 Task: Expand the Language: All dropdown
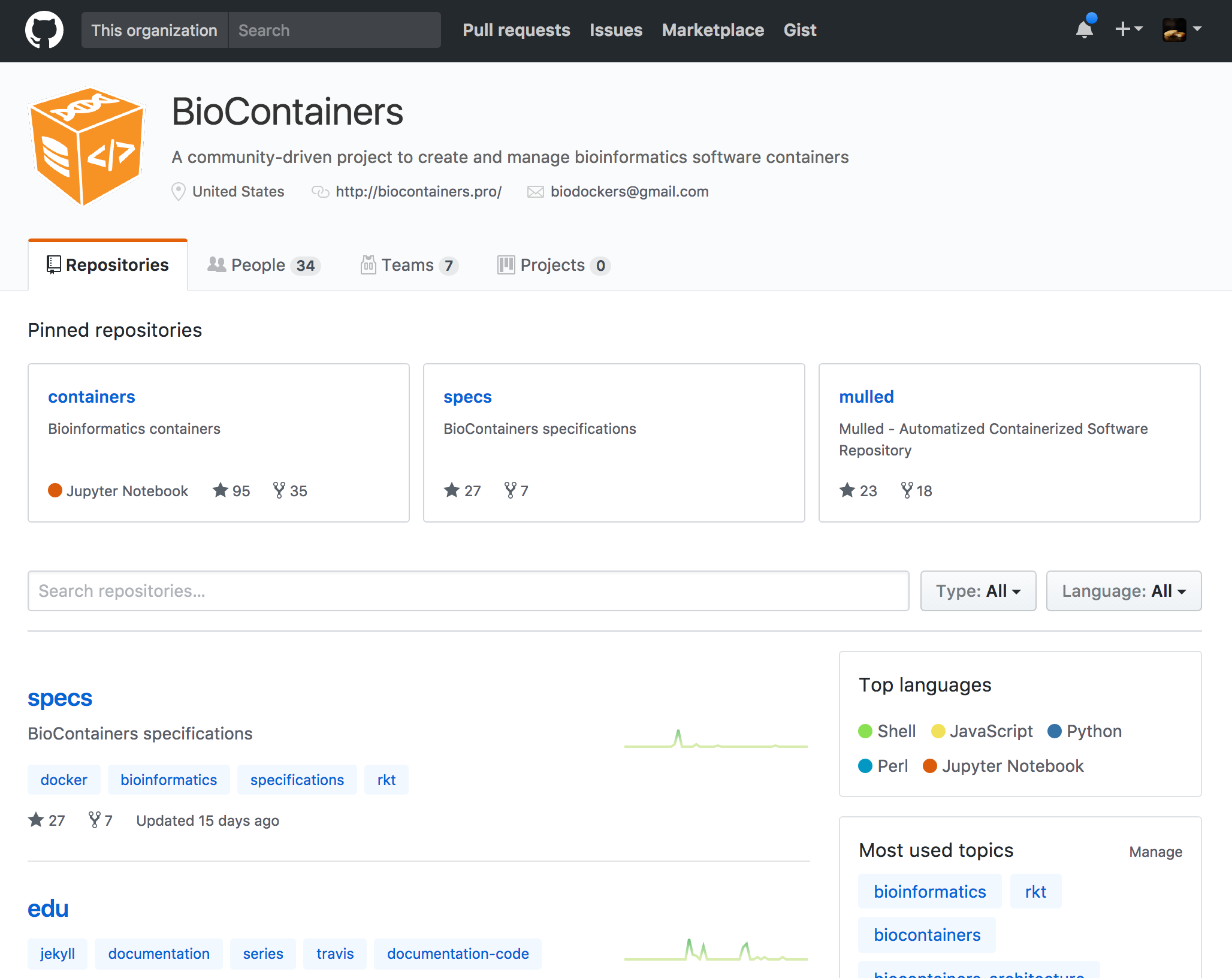tap(1124, 591)
